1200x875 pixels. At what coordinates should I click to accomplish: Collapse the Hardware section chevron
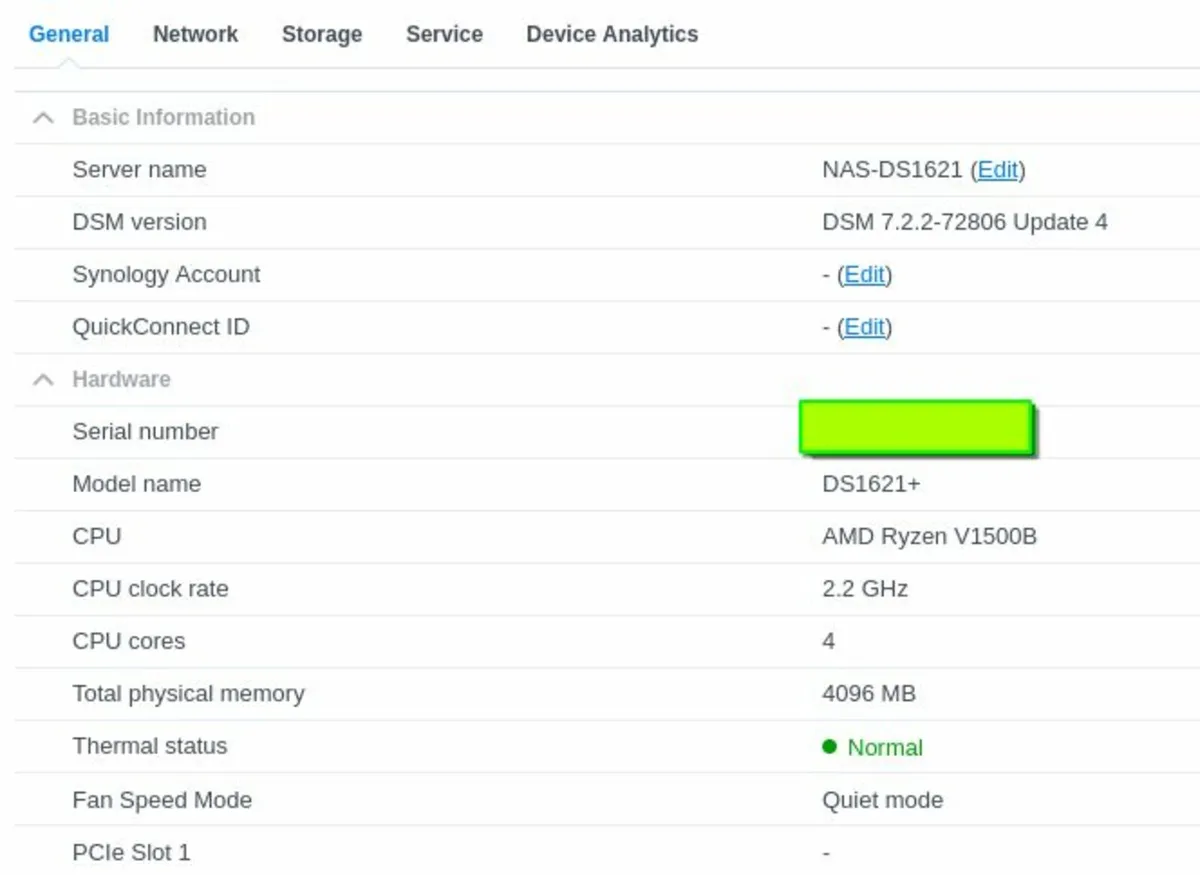(43, 380)
